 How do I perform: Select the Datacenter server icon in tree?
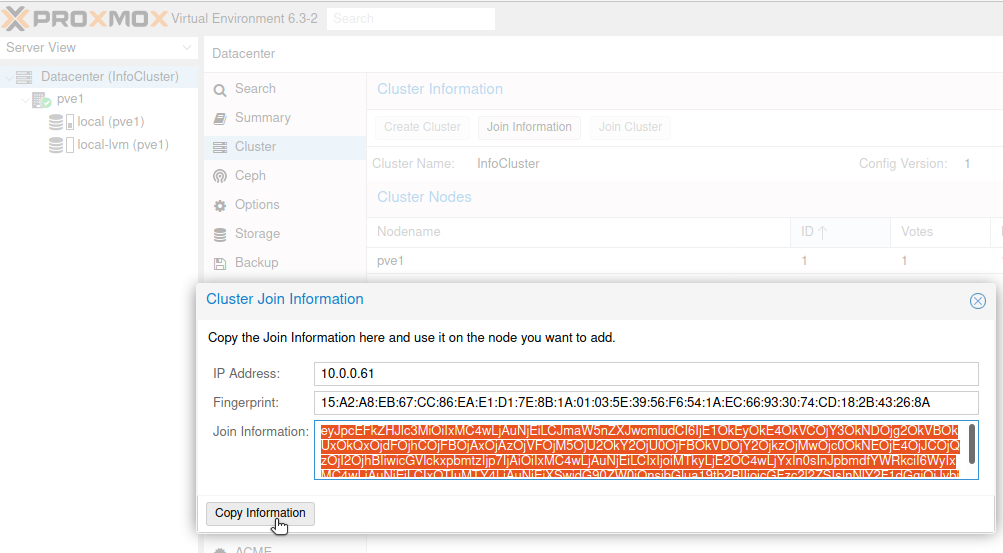[x=24, y=77]
